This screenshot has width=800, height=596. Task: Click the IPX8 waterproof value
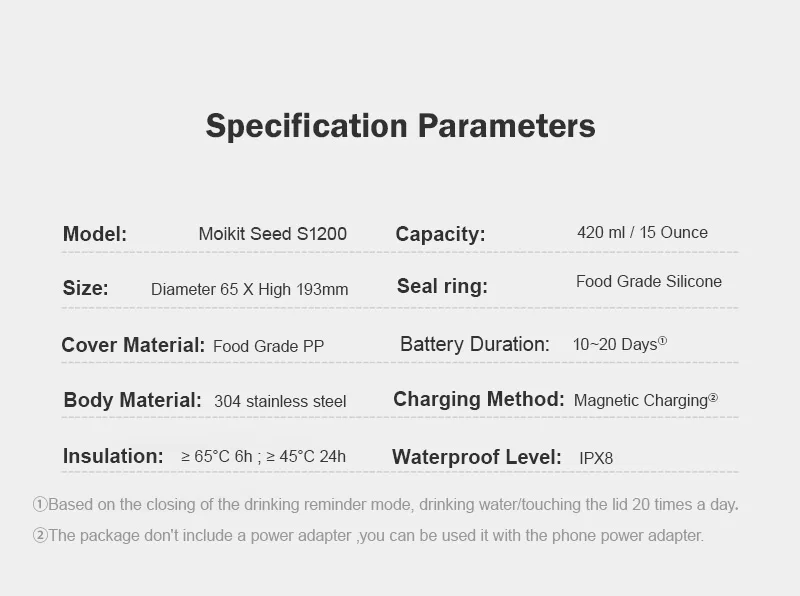(596, 458)
